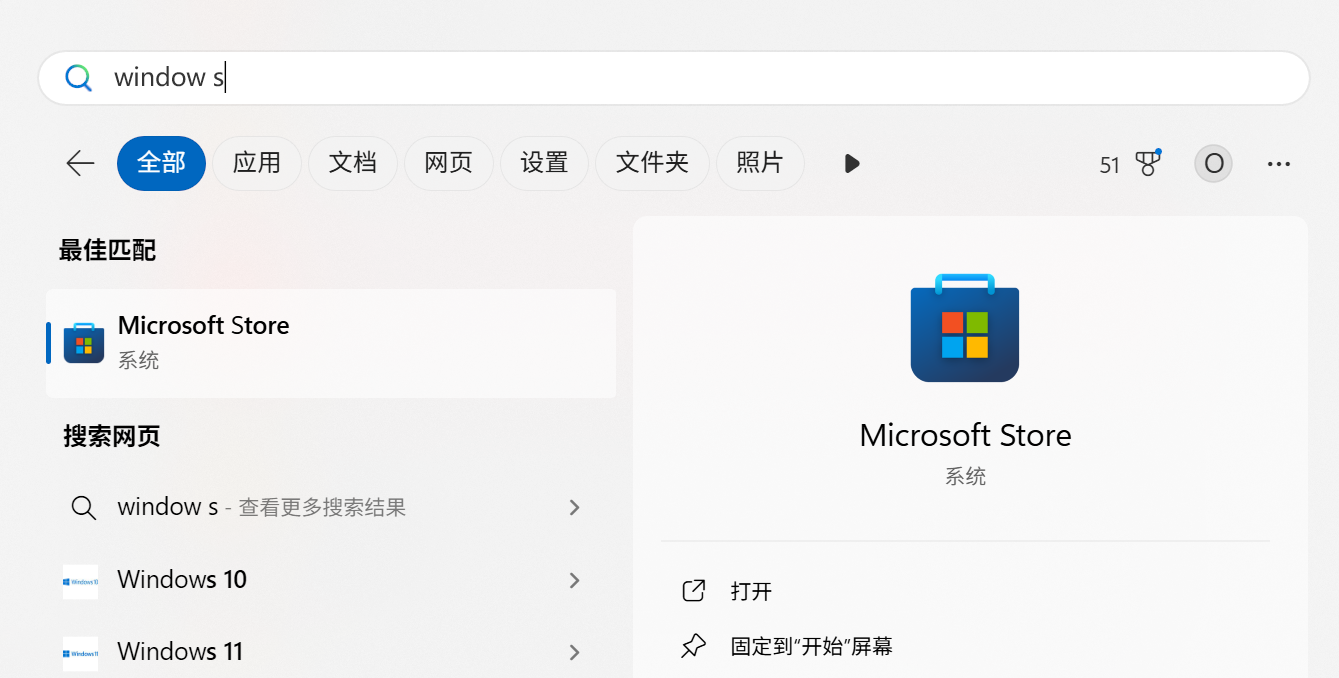The height and width of the screenshot is (678, 1339).
Task: Switch to the 设置 filter tab
Action: pyautogui.click(x=545, y=163)
